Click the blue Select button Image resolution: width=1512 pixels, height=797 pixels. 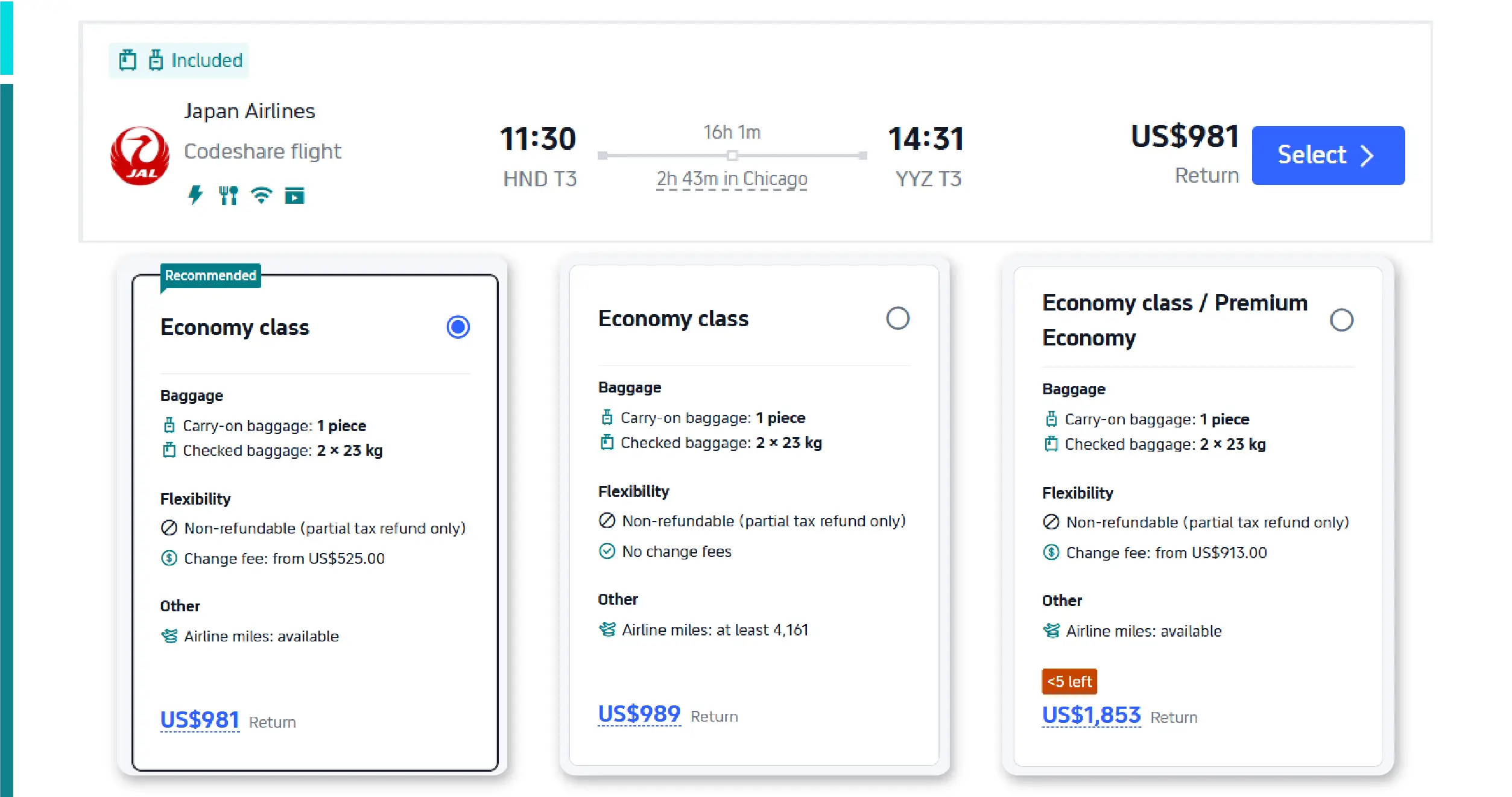pos(1328,156)
